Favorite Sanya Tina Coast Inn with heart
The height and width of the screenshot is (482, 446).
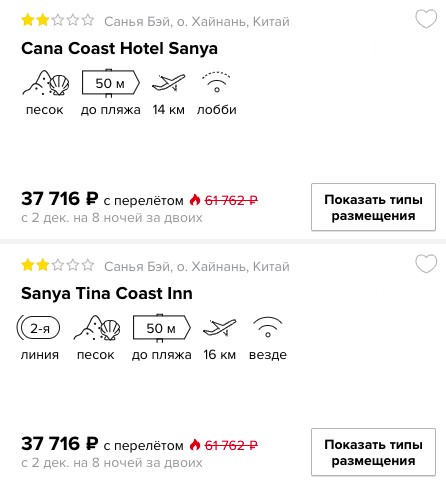[426, 264]
